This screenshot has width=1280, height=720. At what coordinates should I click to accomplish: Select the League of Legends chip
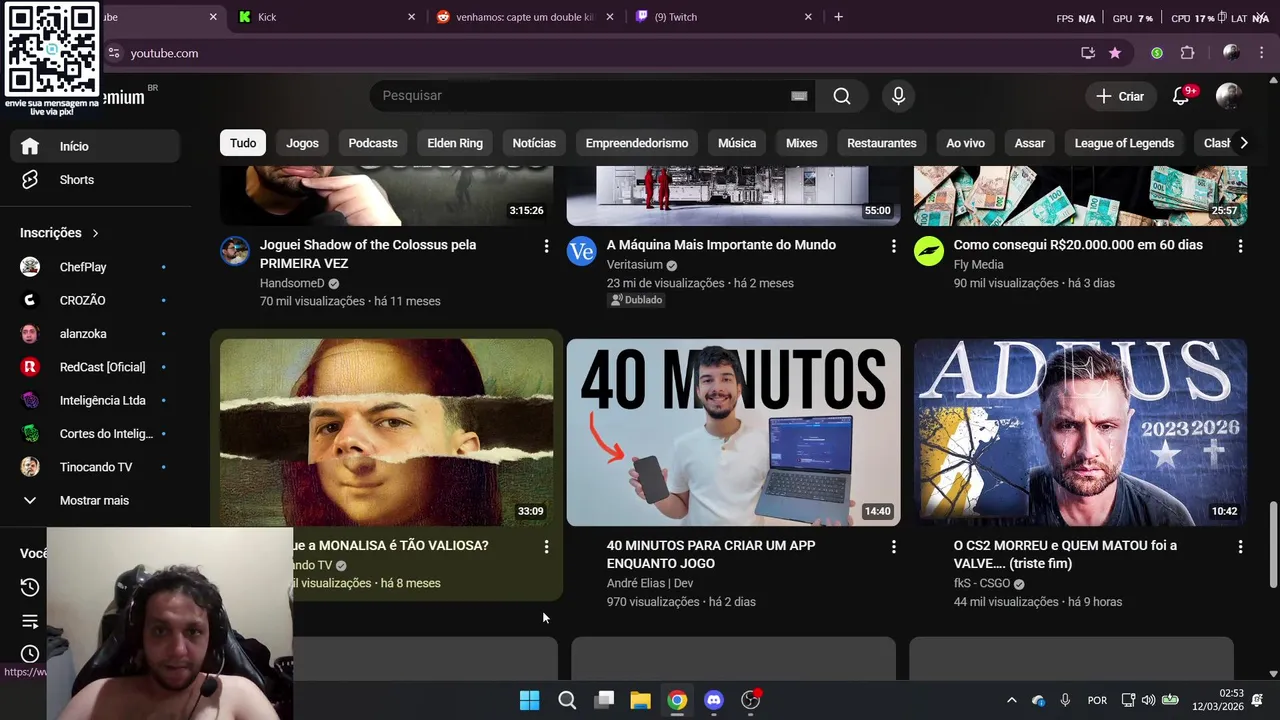(x=1124, y=143)
